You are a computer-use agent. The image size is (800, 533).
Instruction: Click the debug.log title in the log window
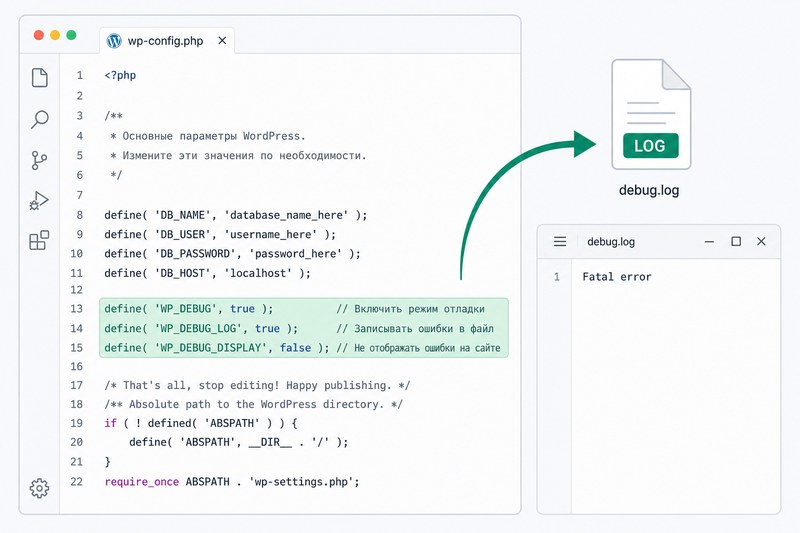point(611,242)
